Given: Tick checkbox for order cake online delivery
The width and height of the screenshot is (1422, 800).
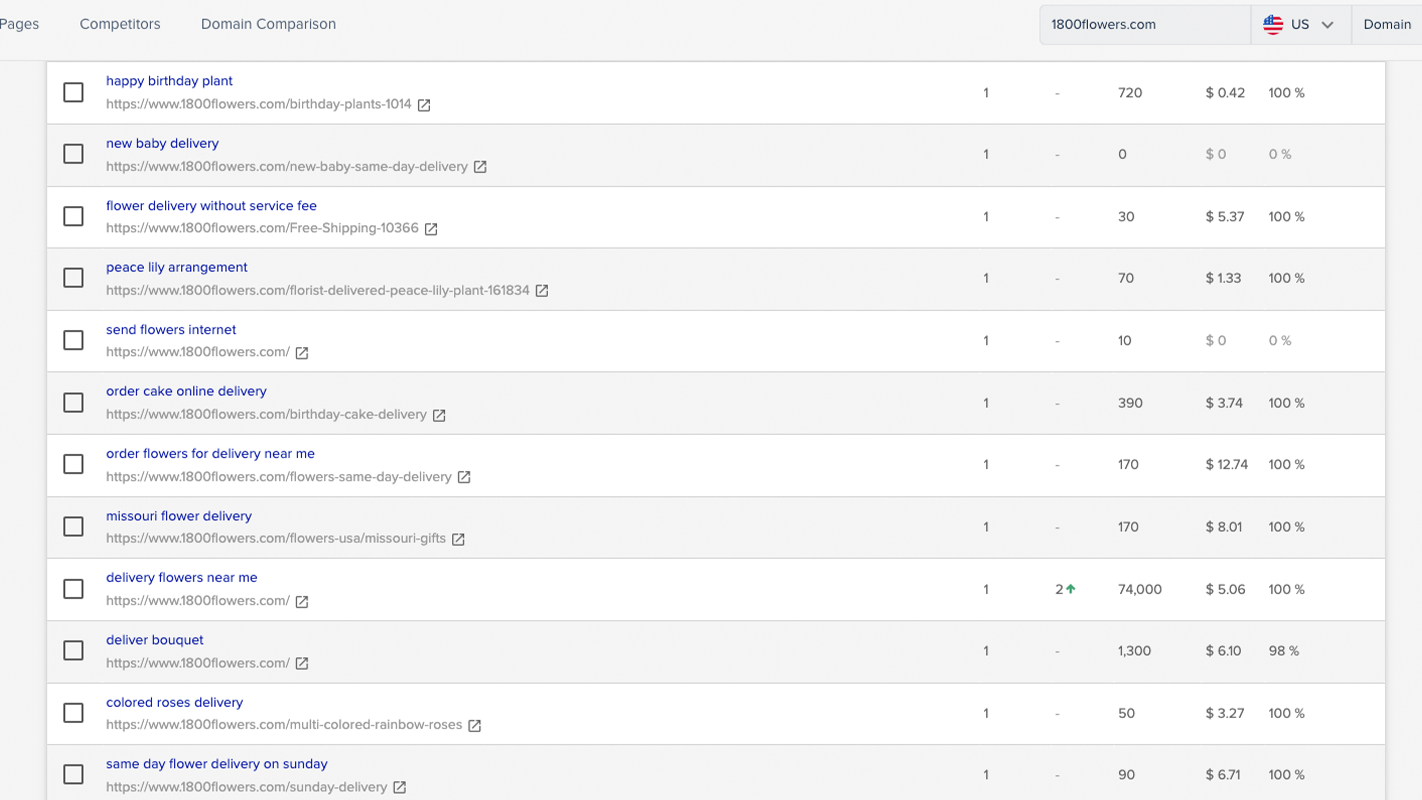Looking at the screenshot, I should pyautogui.click(x=73, y=403).
